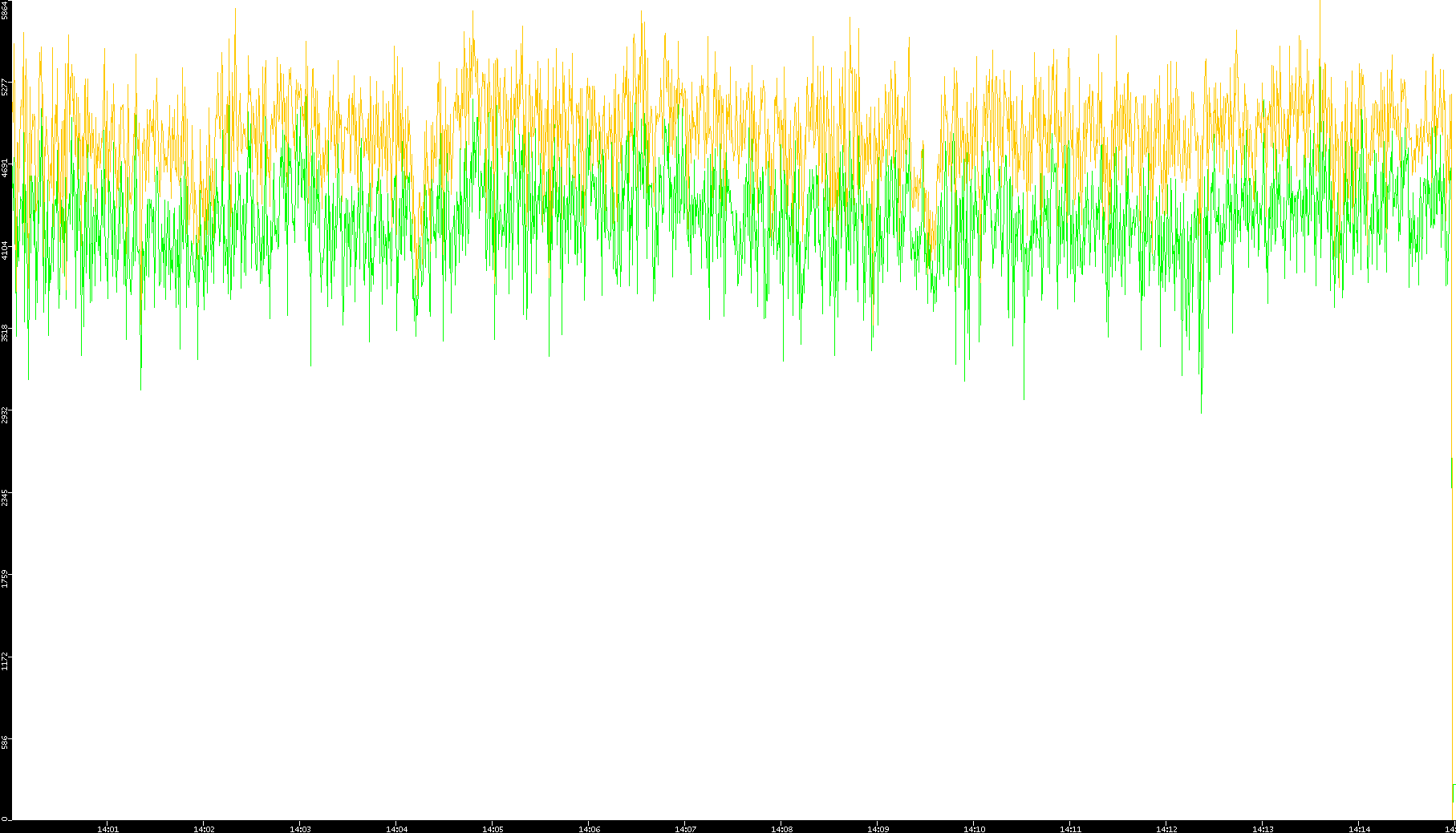
Task: Select the 14:10 time axis label
Action: point(974,829)
